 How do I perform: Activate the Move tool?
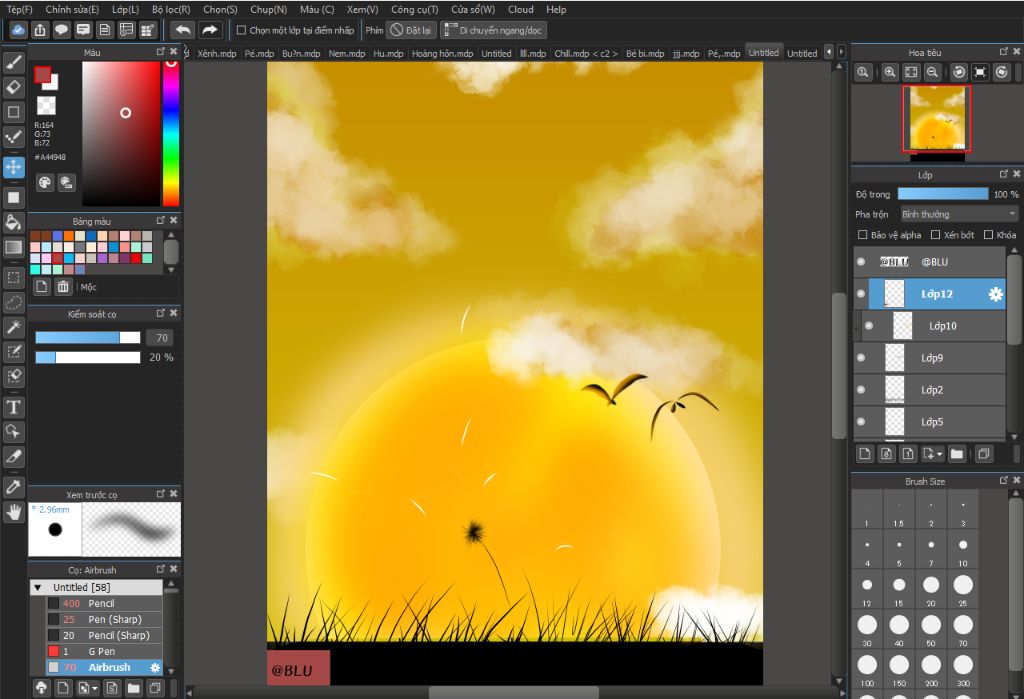tap(14, 167)
